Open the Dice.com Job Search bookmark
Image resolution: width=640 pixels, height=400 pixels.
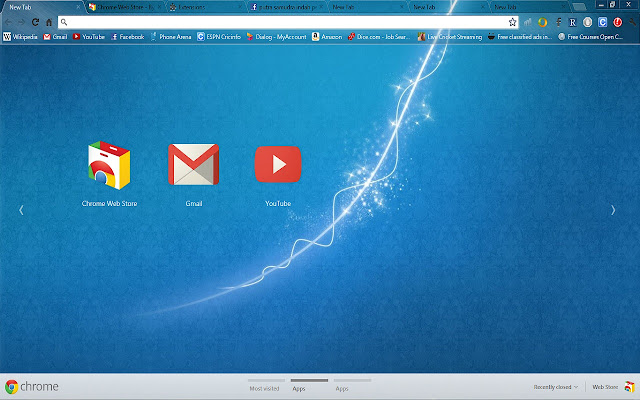coord(379,37)
